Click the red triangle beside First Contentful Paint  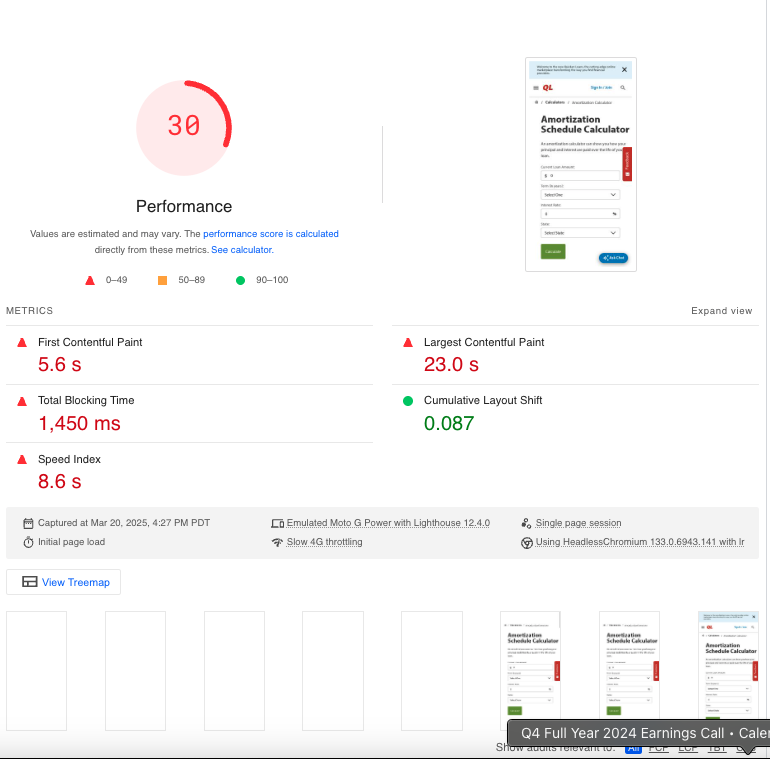pos(22,342)
